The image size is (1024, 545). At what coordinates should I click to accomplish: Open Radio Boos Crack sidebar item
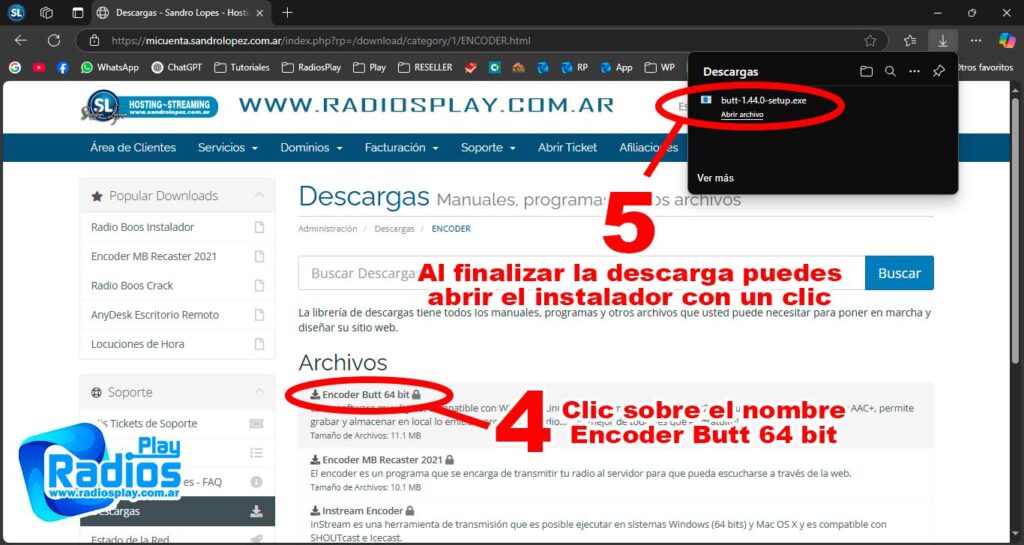177,285
